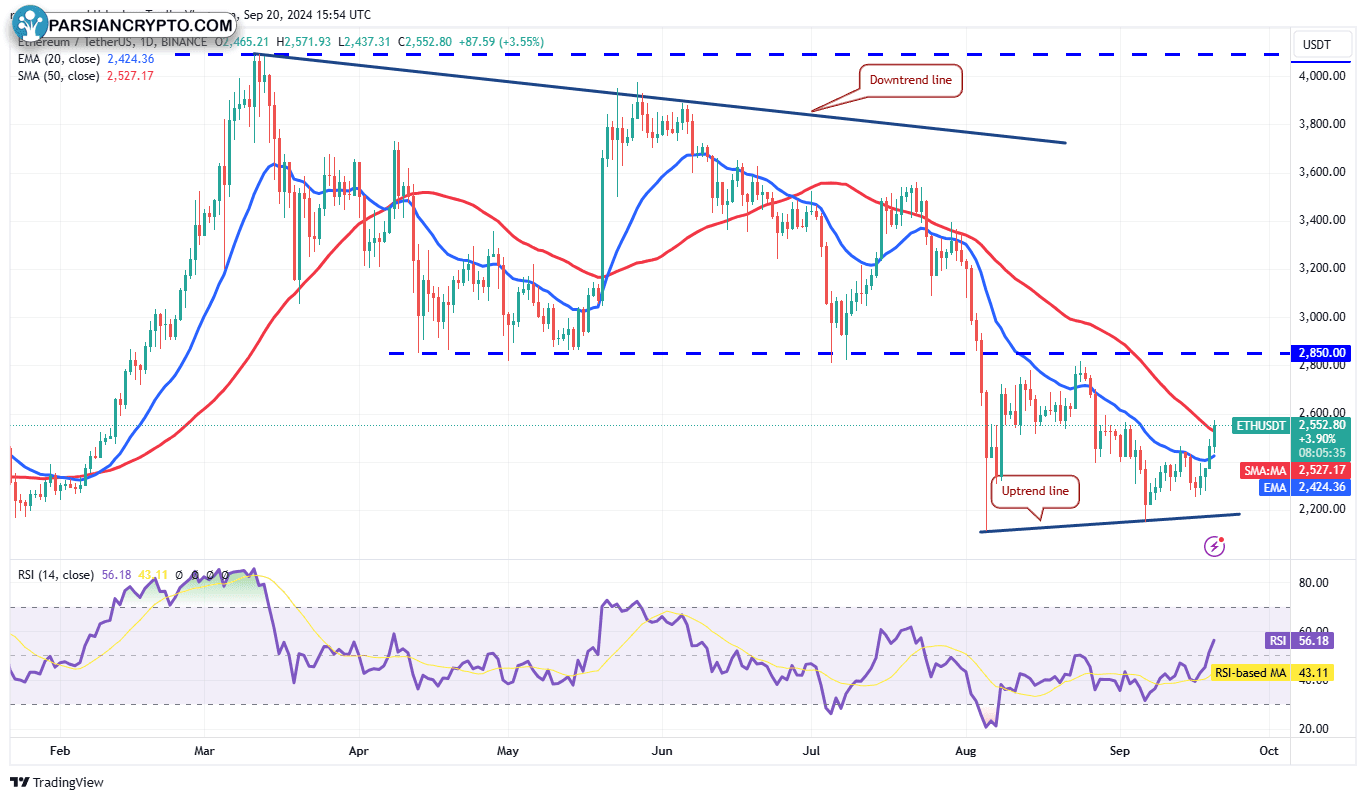Image resolution: width=1366 pixels, height=800 pixels.
Task: Click the 2,200.00 price axis label
Action: click(1323, 509)
